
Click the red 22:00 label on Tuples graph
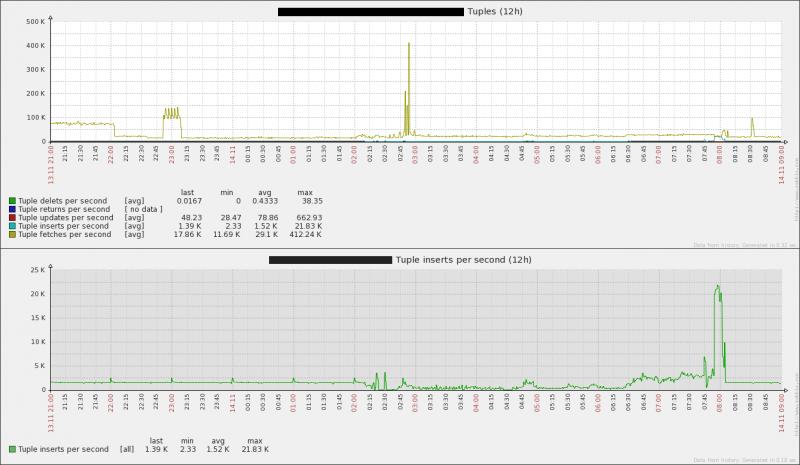[111, 154]
